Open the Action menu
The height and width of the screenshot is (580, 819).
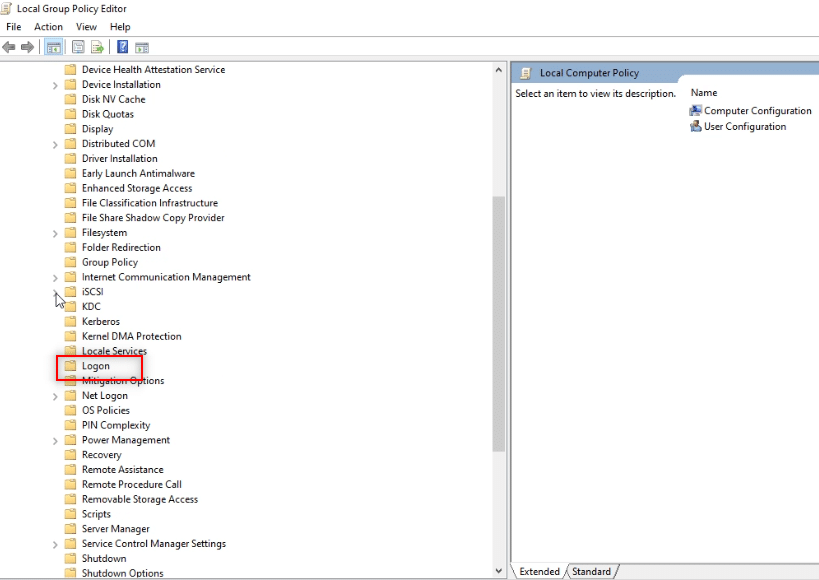49,27
